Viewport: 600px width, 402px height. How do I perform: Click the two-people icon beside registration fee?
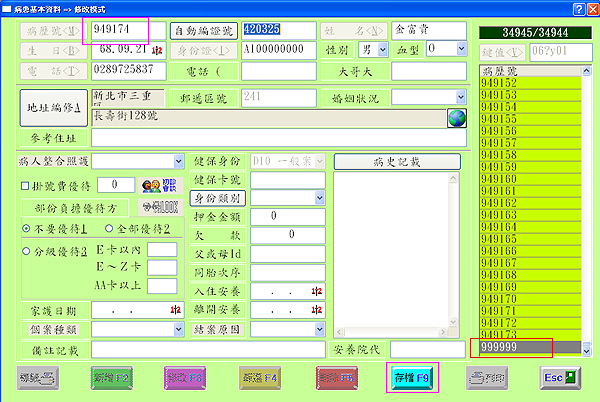[152, 185]
